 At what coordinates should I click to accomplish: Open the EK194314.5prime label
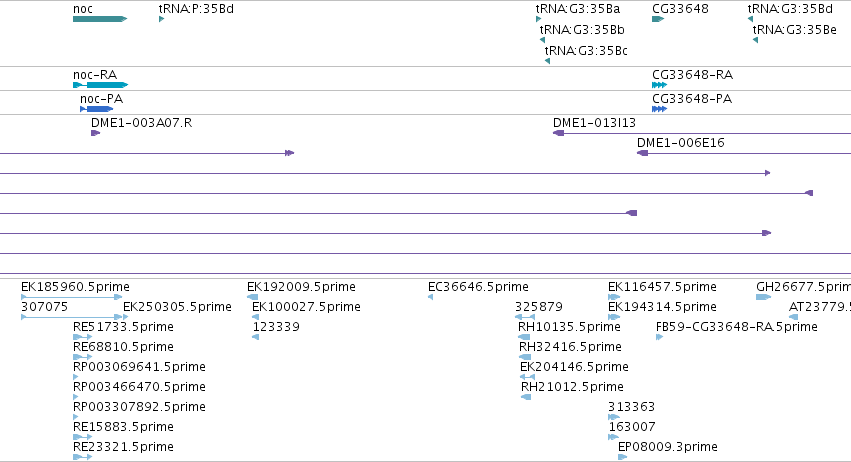click(662, 307)
